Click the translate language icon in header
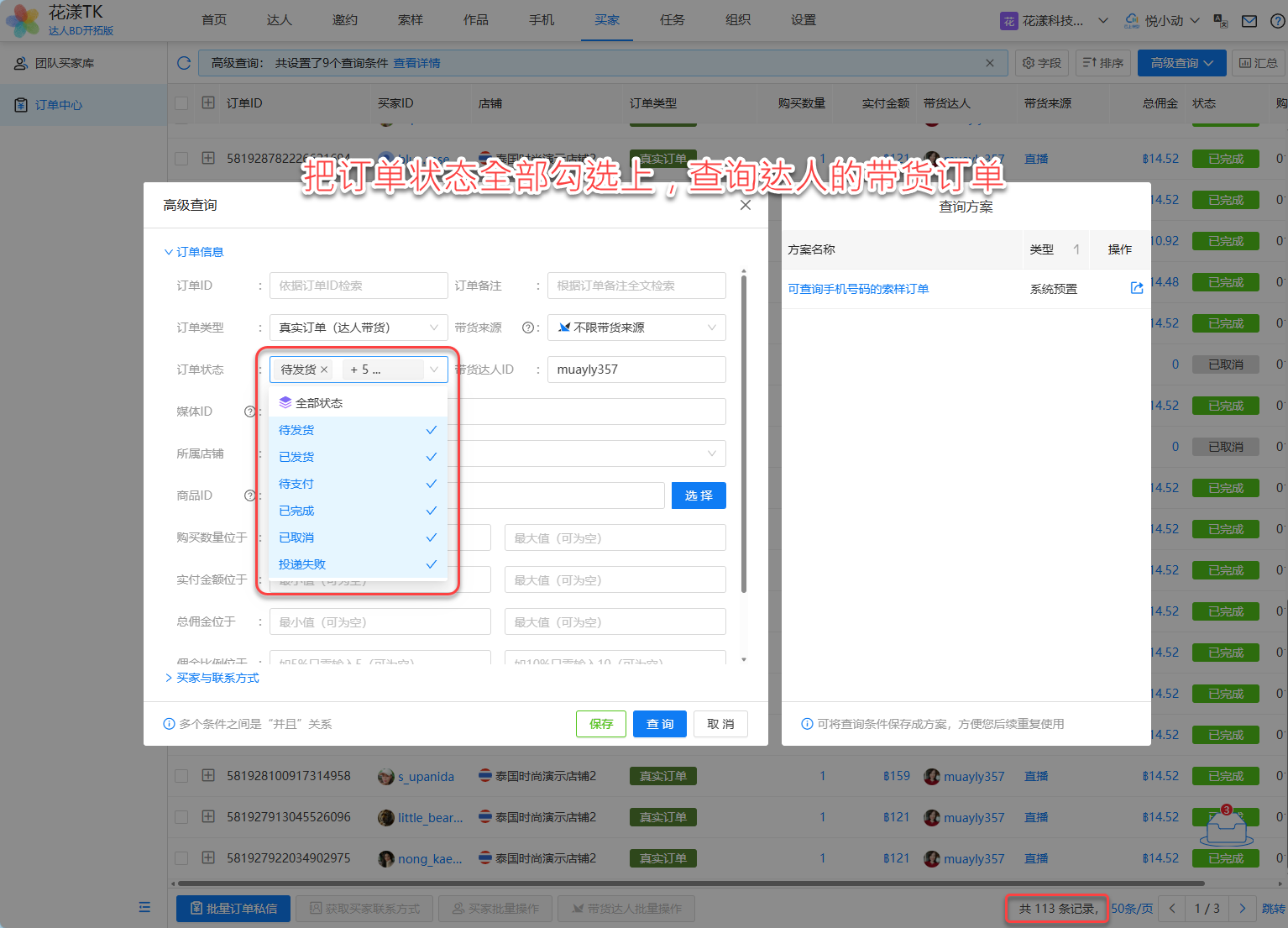 (1221, 21)
